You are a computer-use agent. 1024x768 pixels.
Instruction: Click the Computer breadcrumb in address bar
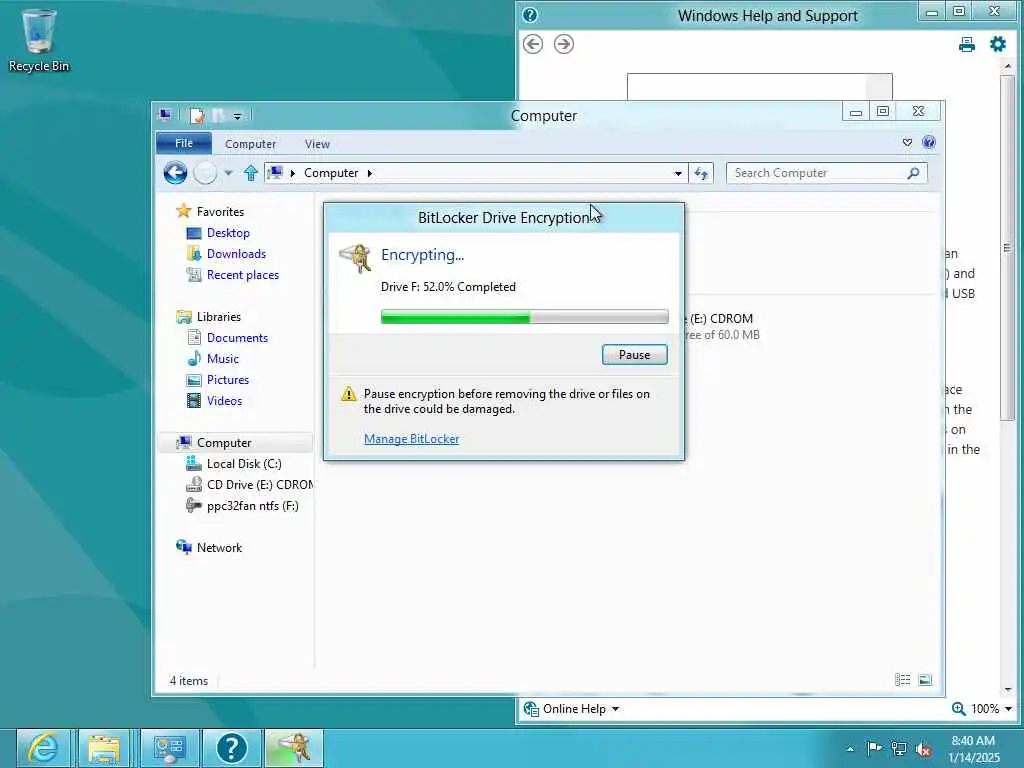[x=330, y=173]
